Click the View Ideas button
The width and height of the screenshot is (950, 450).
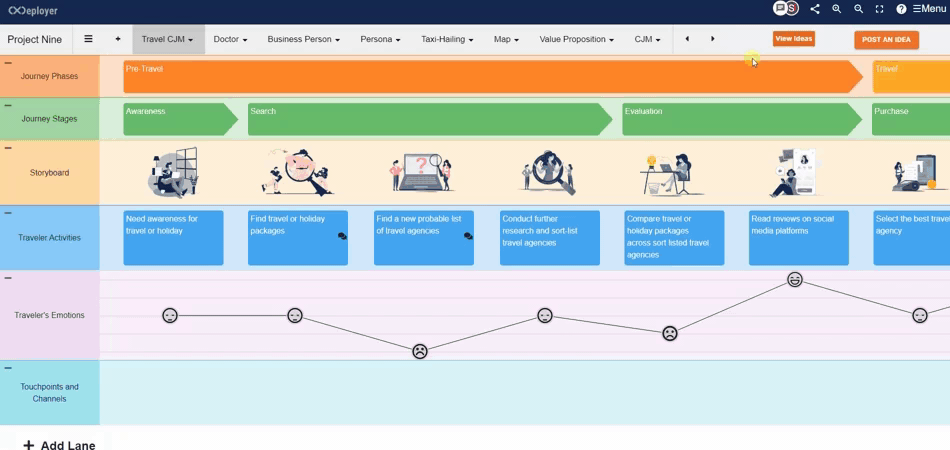tap(793, 39)
